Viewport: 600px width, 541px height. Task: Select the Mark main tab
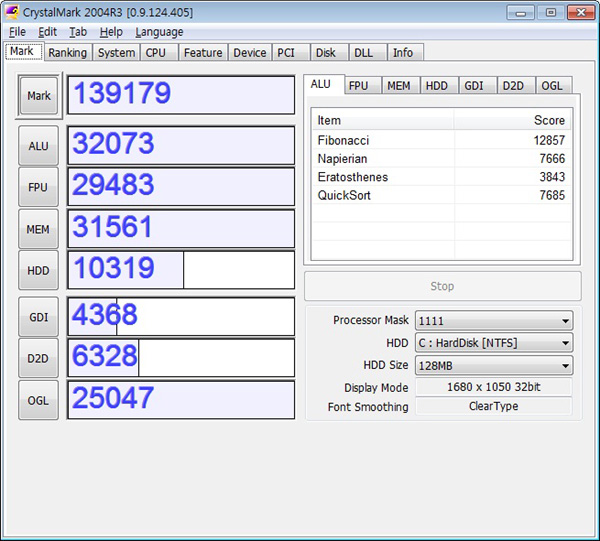click(x=22, y=51)
